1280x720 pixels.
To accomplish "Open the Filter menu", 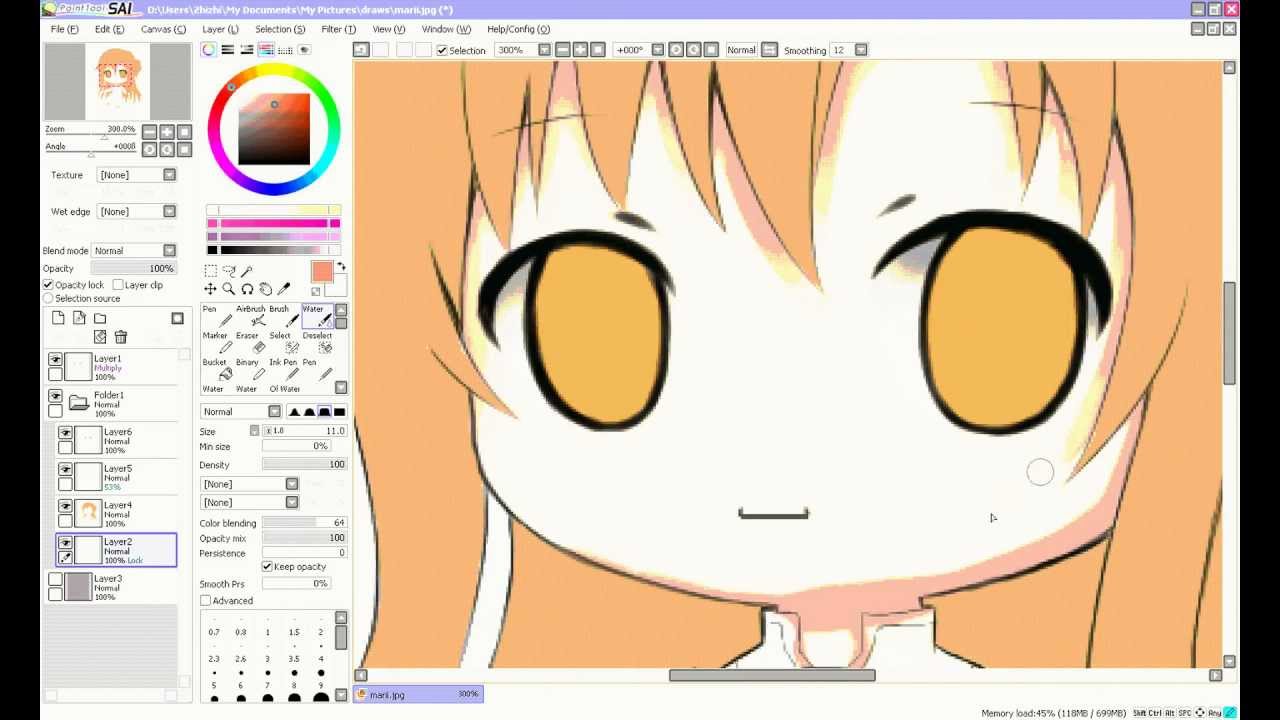I will tap(338, 29).
